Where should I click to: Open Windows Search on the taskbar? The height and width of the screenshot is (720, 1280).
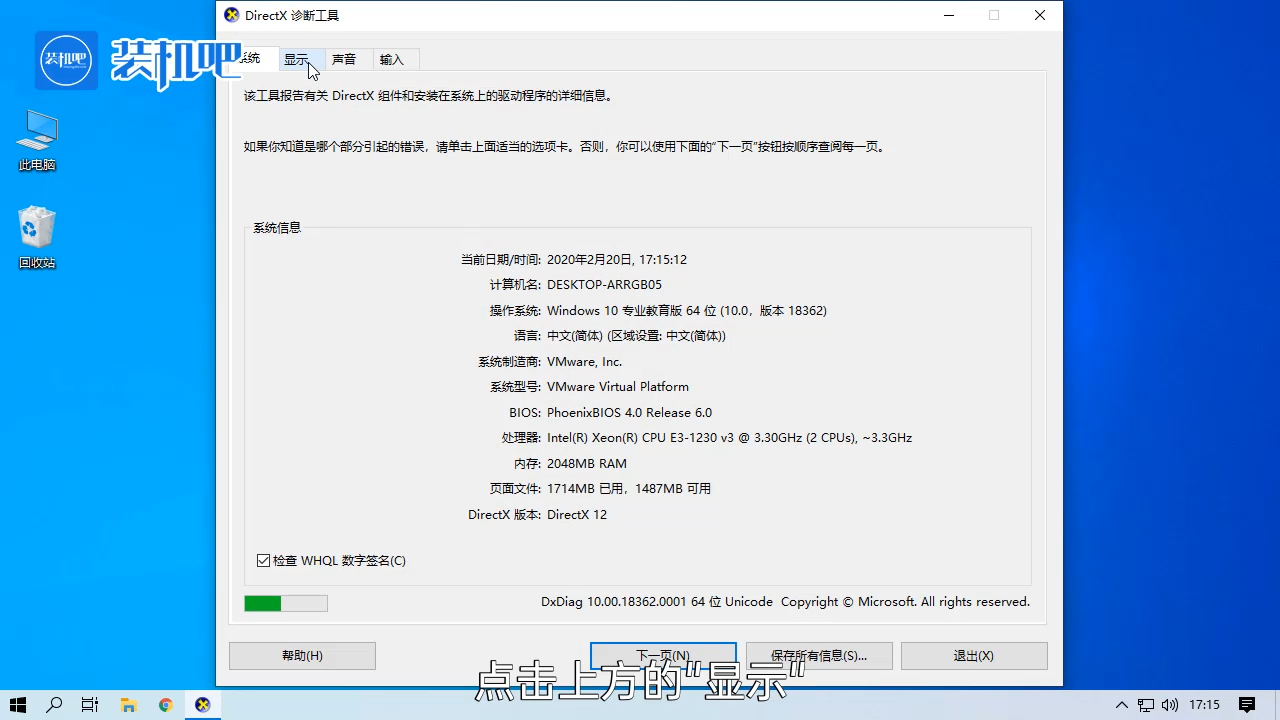(54, 704)
